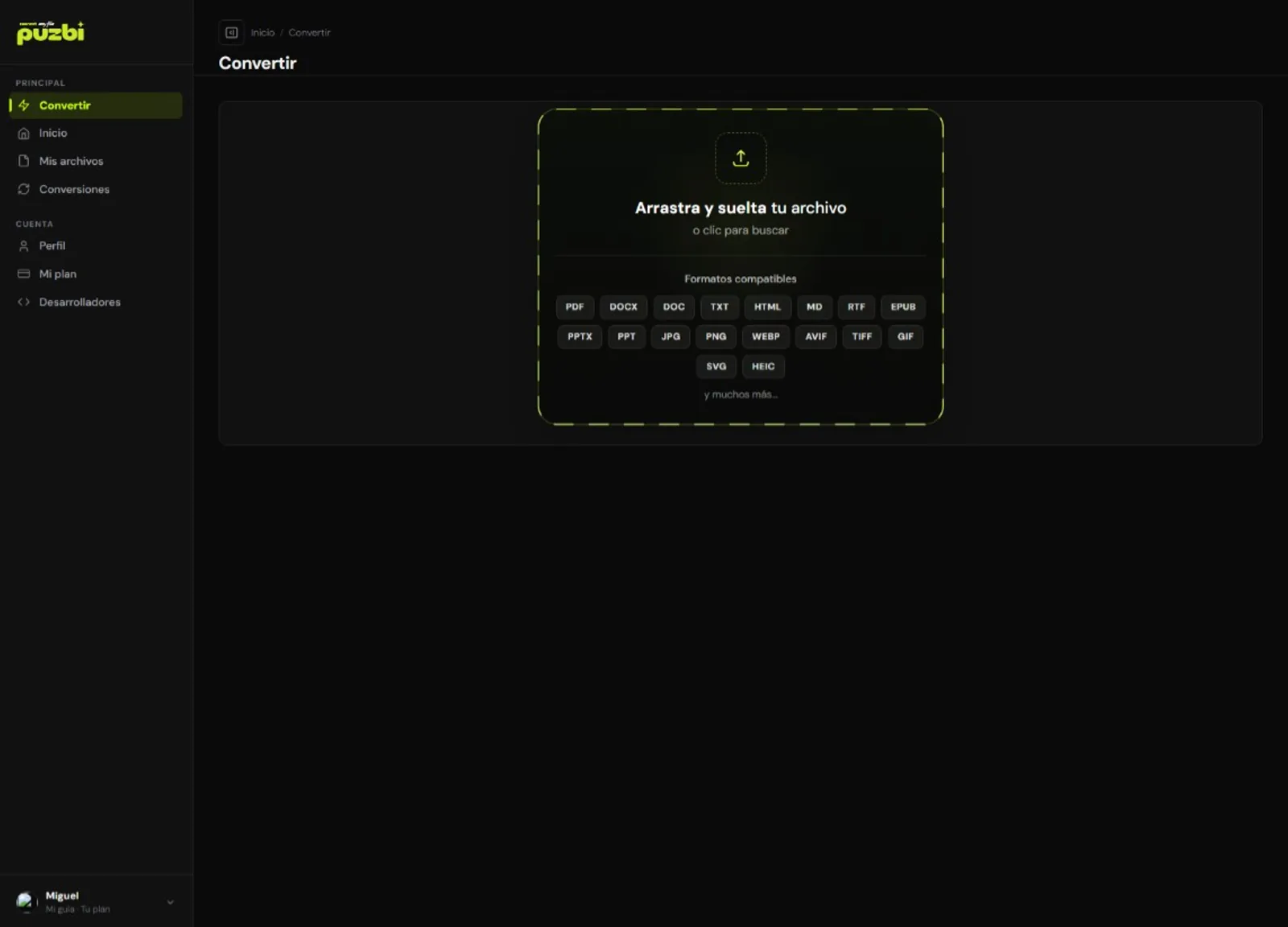Click the Convertir breadcrumb

pos(309,33)
